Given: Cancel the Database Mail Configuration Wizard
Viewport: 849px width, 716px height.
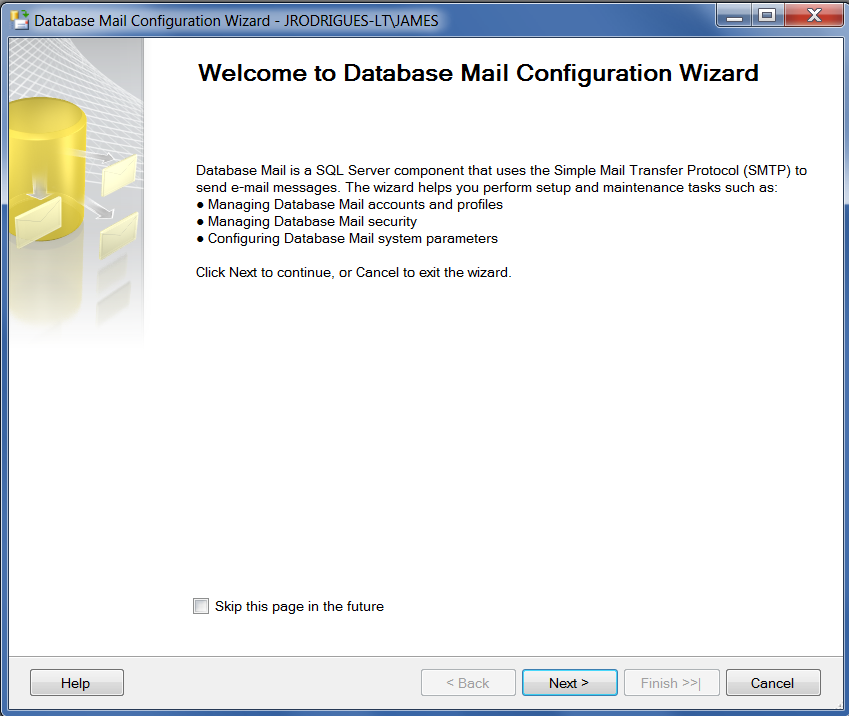Looking at the screenshot, I should tap(772, 683).
